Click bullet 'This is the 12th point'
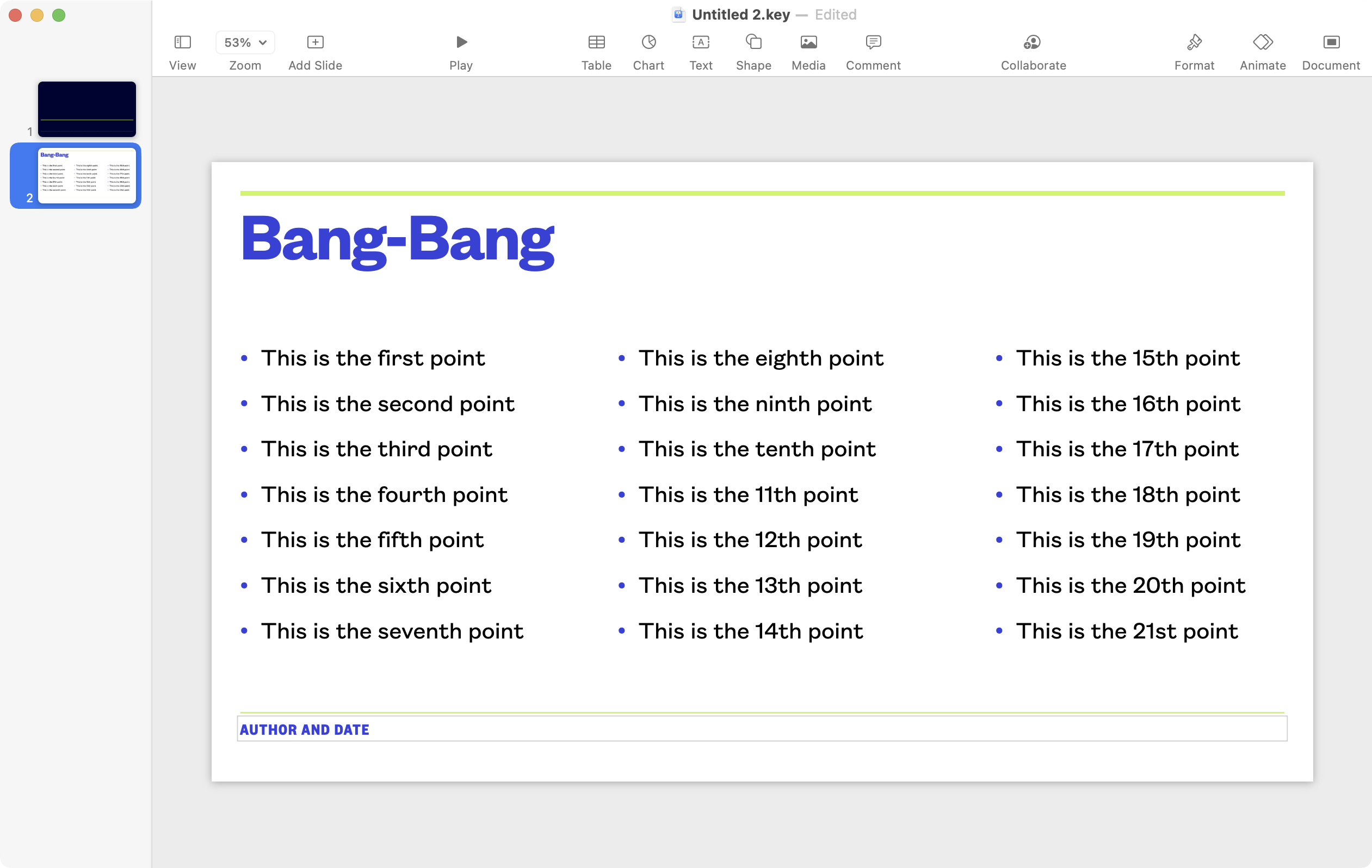This screenshot has height=868, width=1372. tap(750, 540)
